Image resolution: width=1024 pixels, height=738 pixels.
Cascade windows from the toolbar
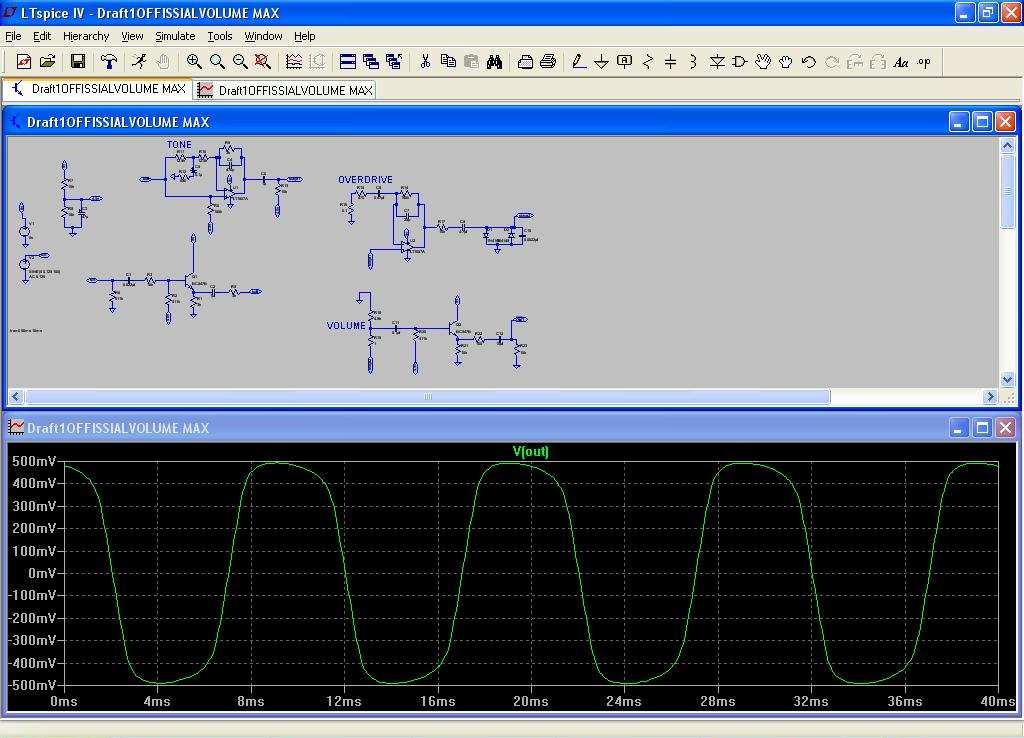click(371, 62)
